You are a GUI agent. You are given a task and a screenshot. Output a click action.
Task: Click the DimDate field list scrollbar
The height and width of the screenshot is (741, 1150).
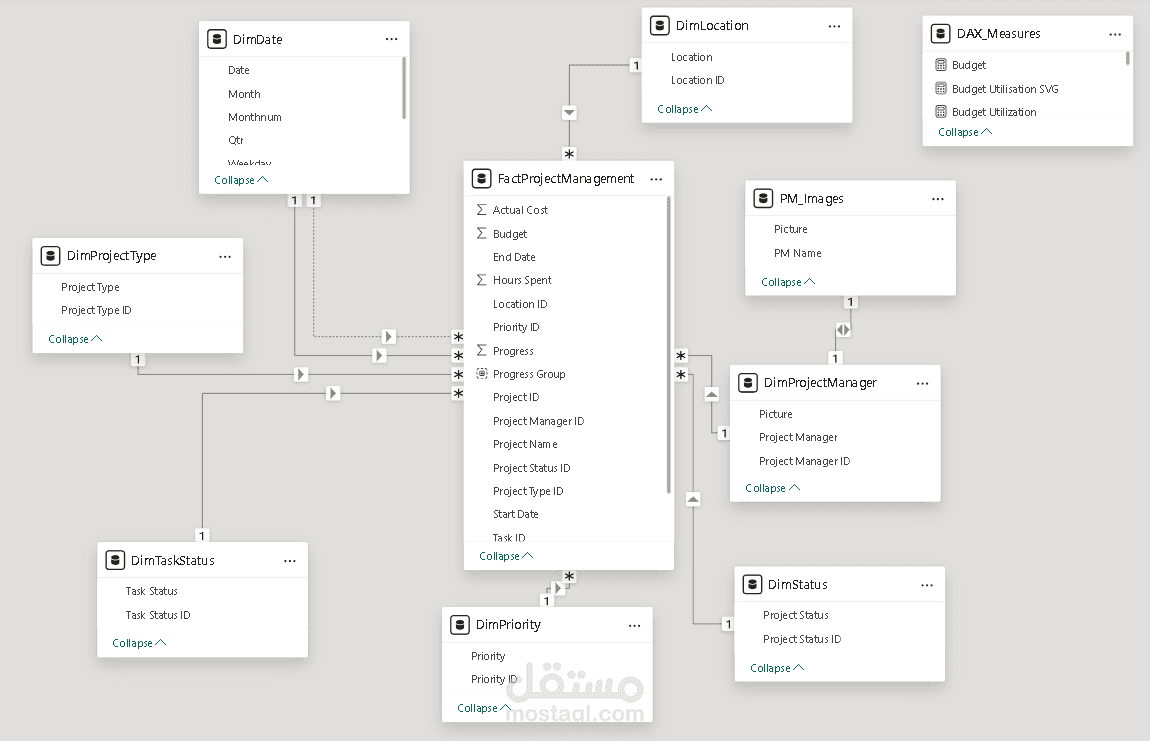(403, 88)
